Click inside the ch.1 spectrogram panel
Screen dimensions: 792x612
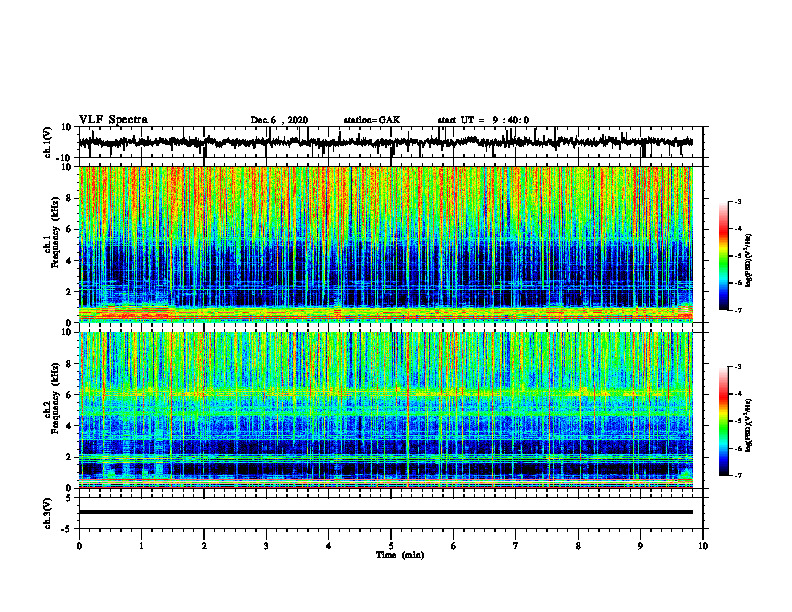pos(386,244)
